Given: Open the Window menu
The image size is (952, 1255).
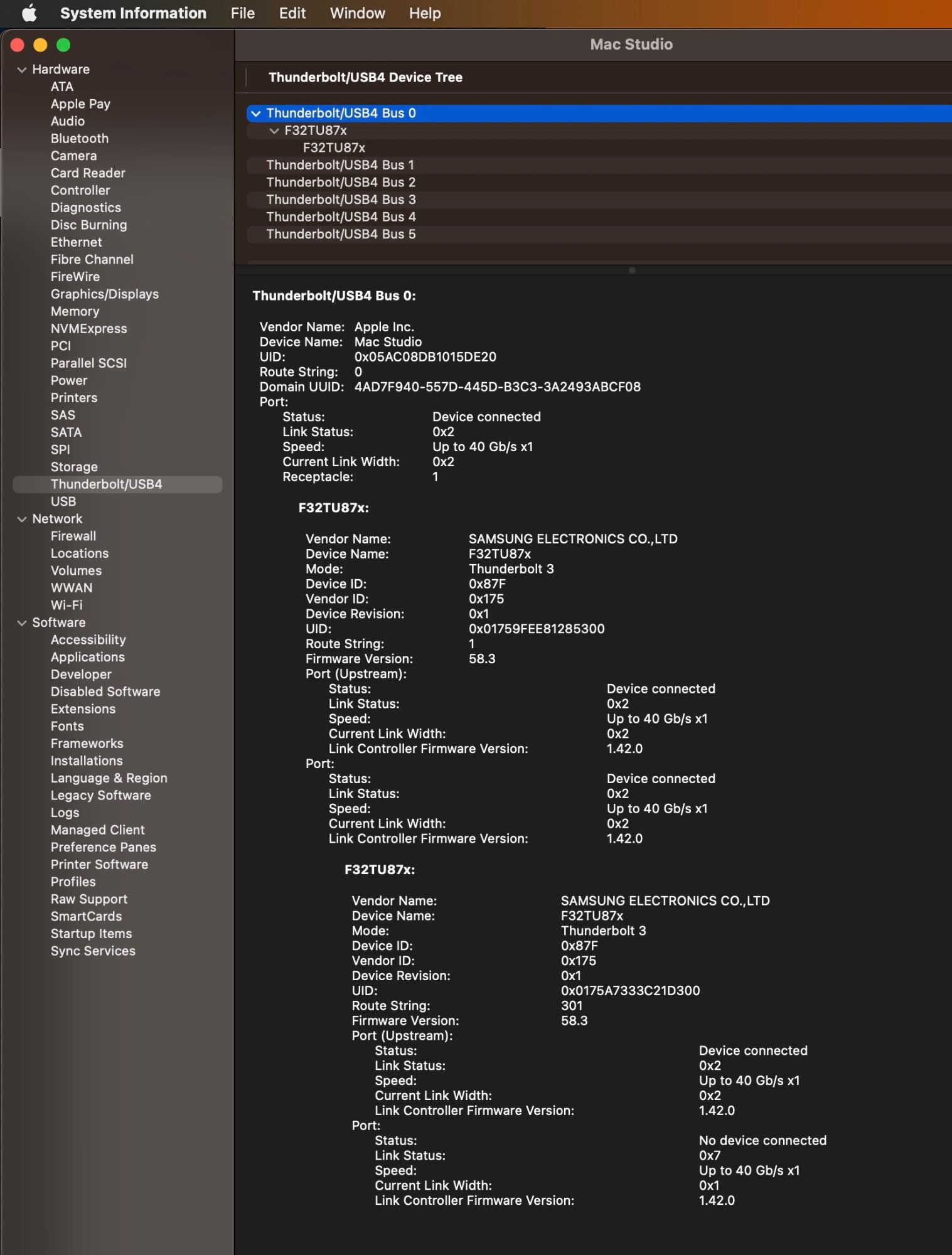Looking at the screenshot, I should point(358,13).
